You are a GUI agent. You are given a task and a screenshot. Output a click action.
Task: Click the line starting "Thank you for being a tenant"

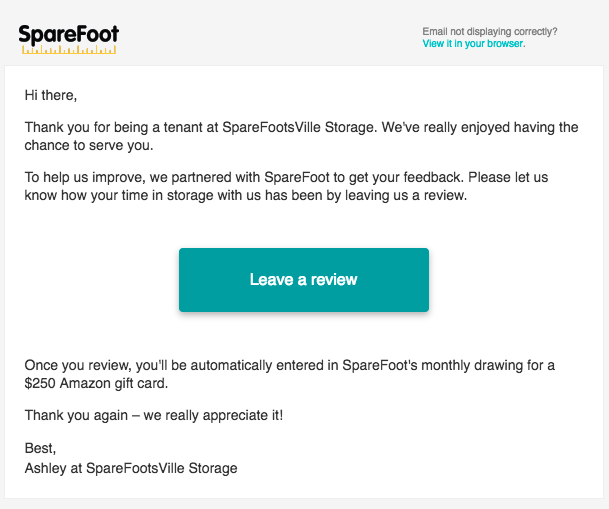(x=301, y=127)
